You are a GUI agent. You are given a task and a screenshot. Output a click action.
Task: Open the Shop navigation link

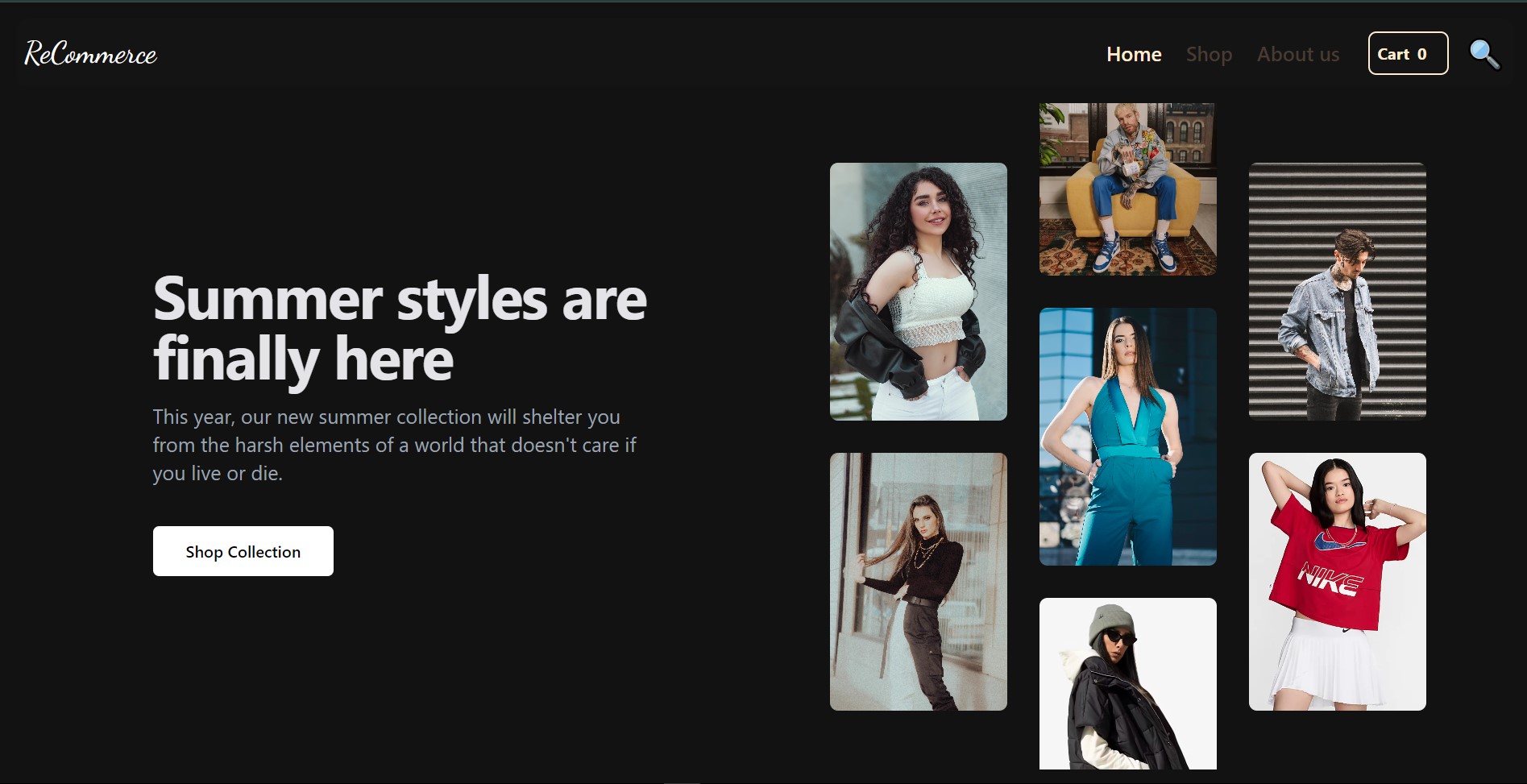tap(1209, 54)
